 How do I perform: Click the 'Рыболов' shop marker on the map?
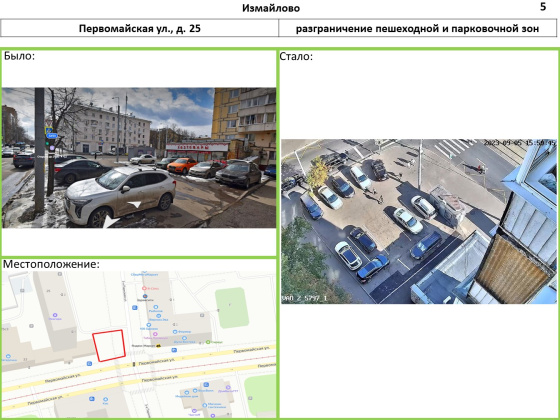(x=156, y=307)
